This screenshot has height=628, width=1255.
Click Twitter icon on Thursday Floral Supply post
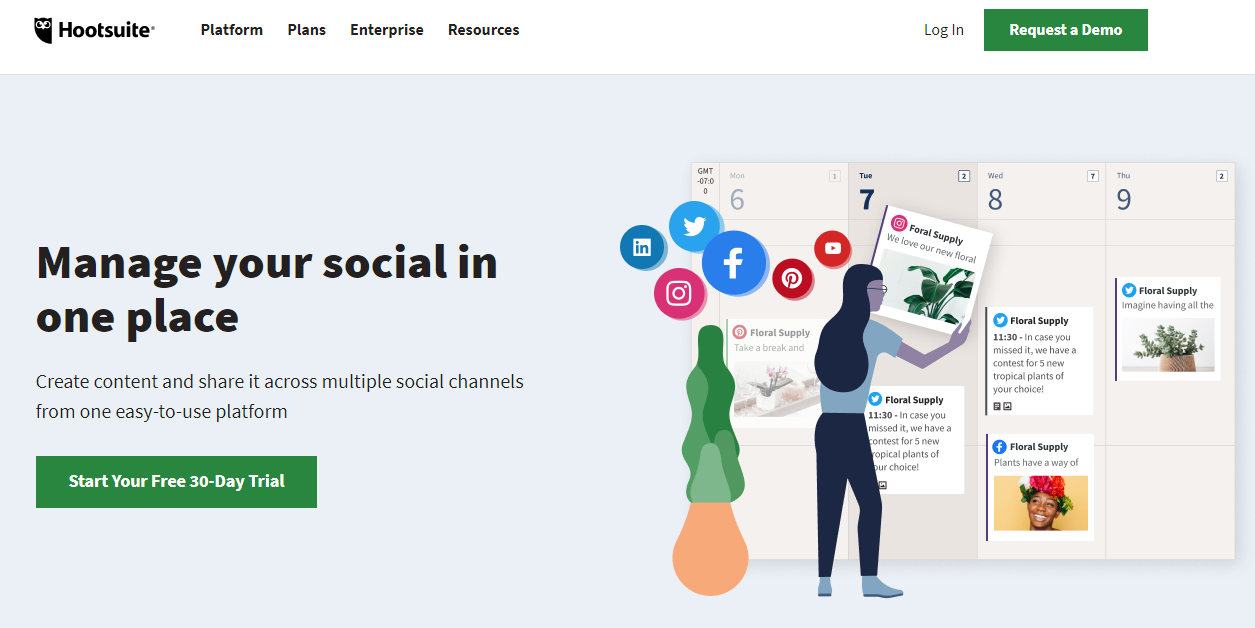pyautogui.click(x=1129, y=290)
